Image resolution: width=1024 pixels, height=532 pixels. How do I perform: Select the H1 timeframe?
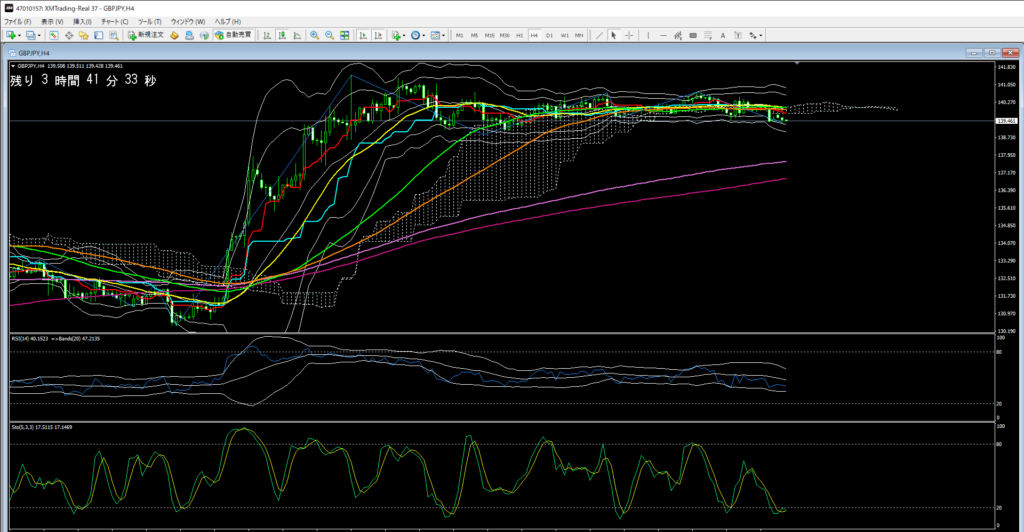[x=520, y=35]
